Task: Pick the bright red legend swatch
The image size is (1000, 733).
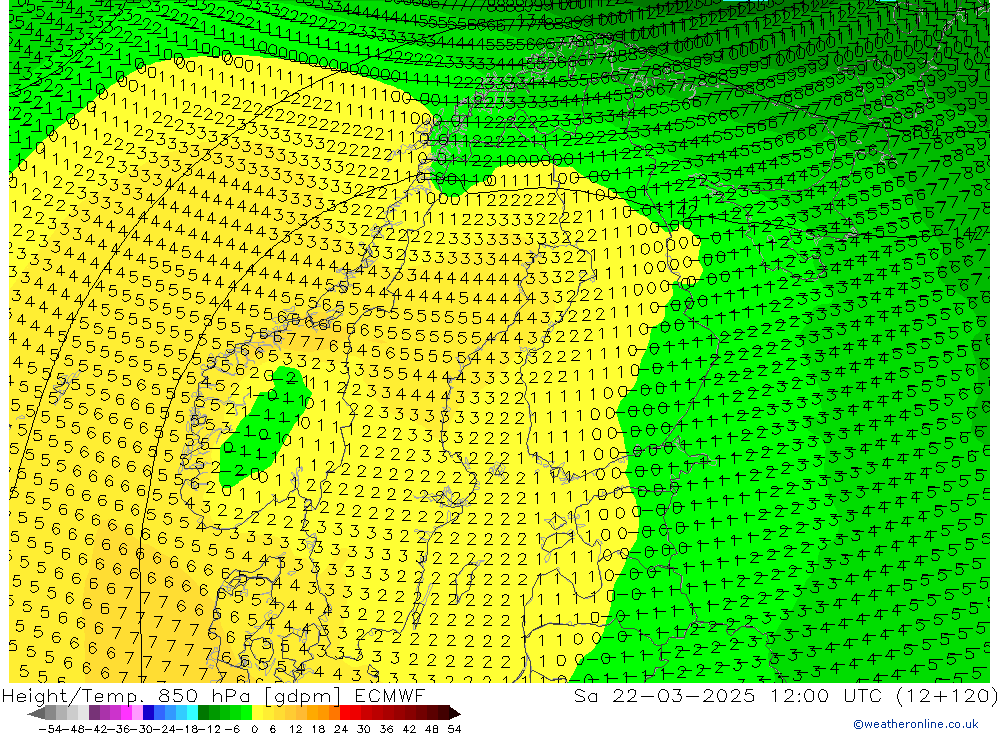Action: coord(345,713)
